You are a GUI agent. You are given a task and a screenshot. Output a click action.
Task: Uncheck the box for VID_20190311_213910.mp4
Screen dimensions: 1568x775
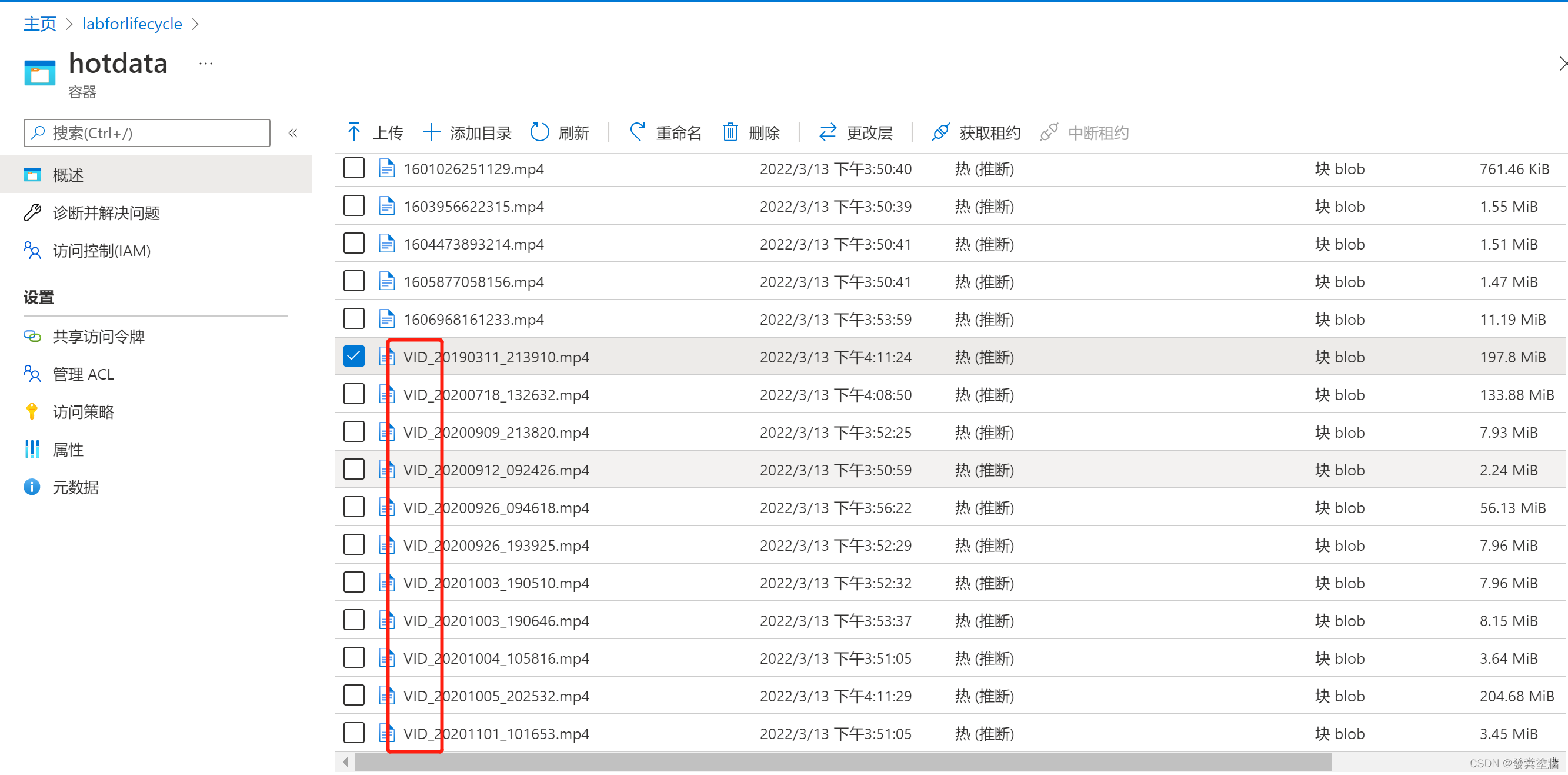(x=353, y=356)
